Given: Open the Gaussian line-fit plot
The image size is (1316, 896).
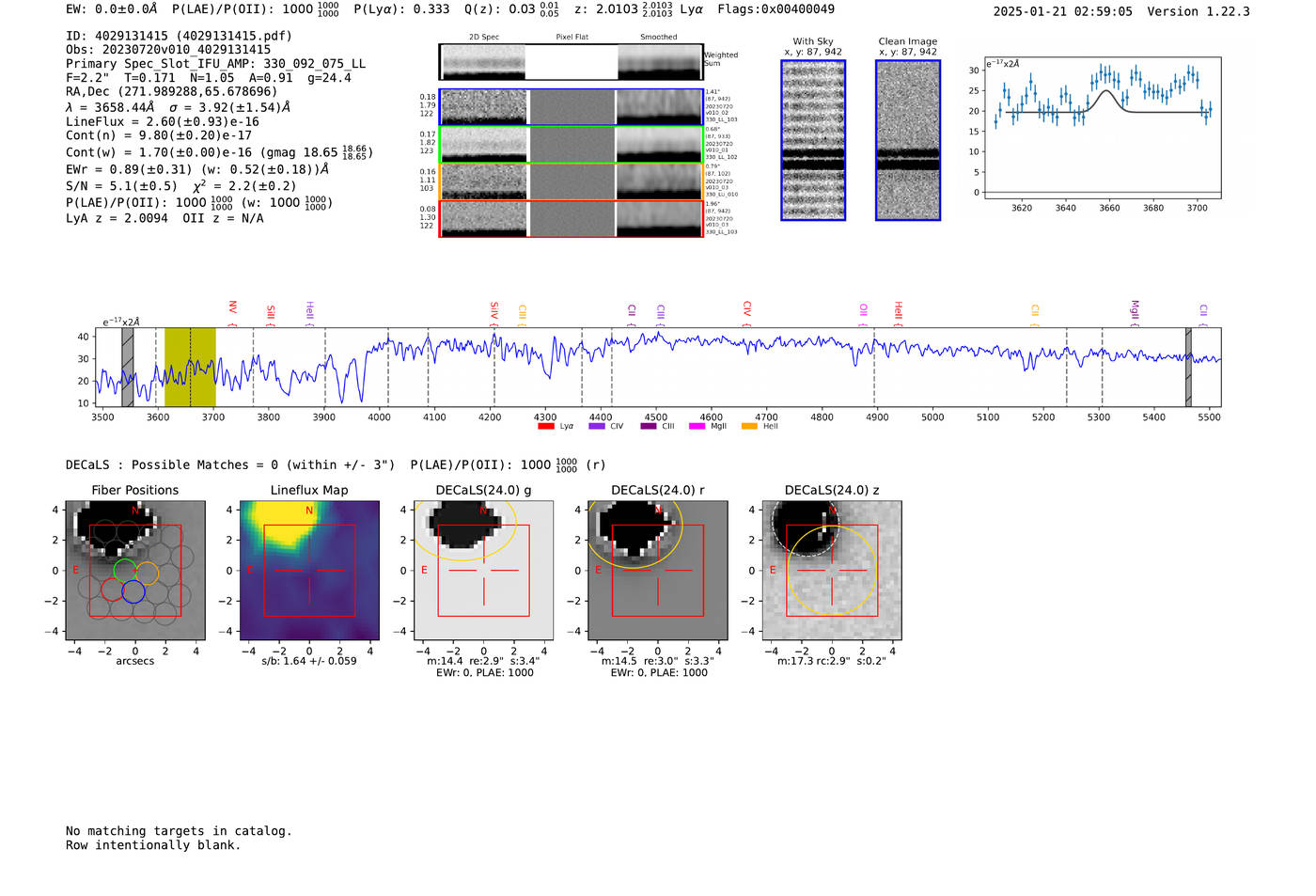Looking at the screenshot, I should [x=1102, y=127].
